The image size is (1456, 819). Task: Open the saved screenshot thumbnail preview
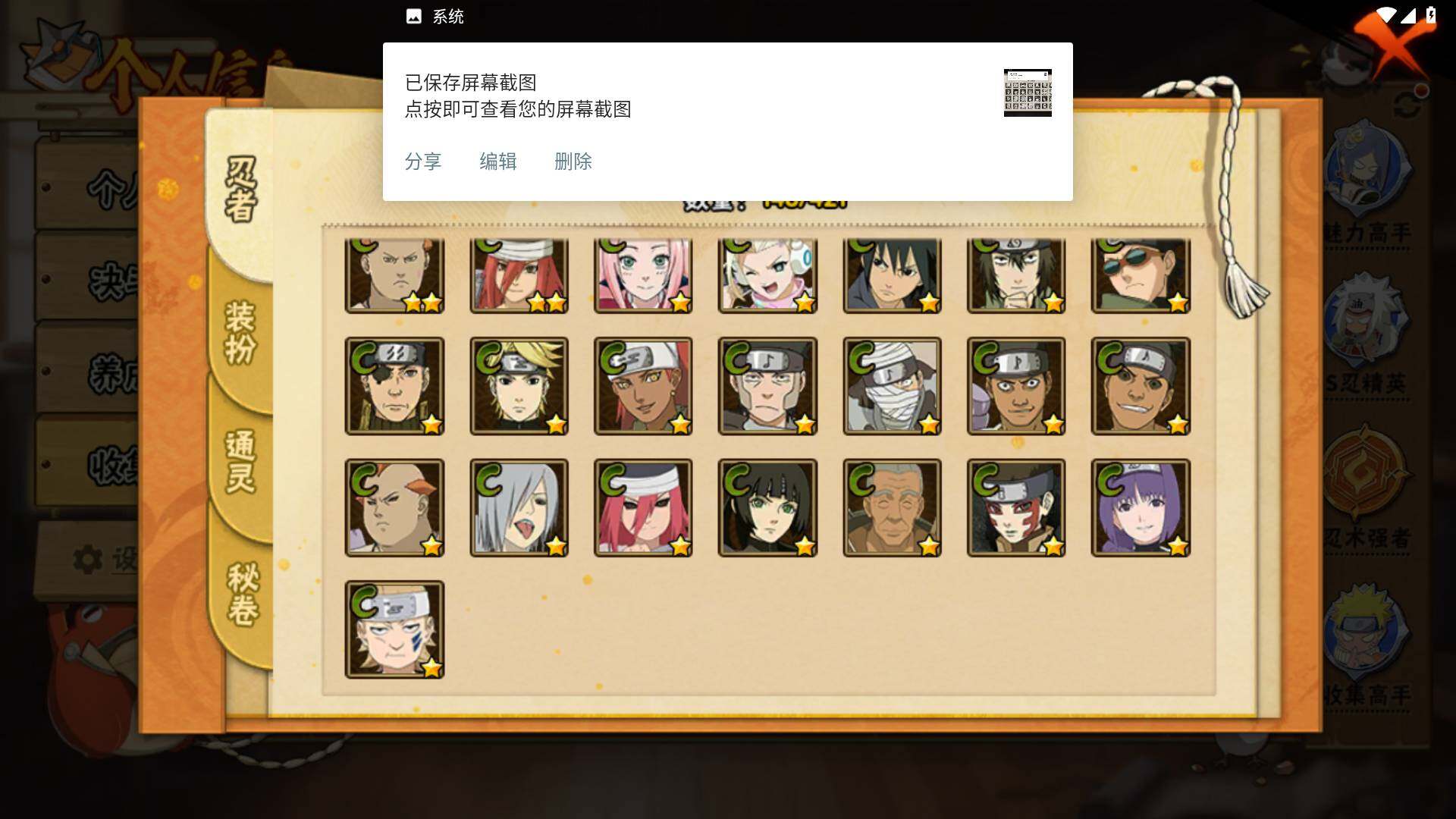point(1028,93)
